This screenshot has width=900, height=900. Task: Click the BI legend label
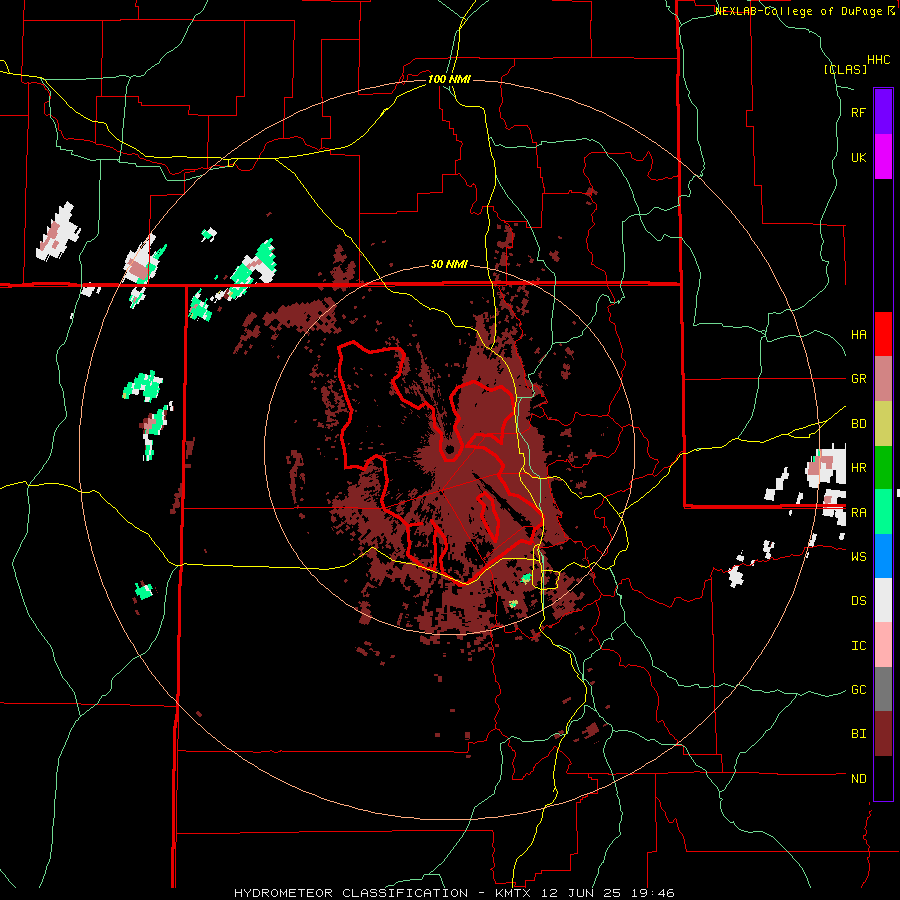pos(858,734)
